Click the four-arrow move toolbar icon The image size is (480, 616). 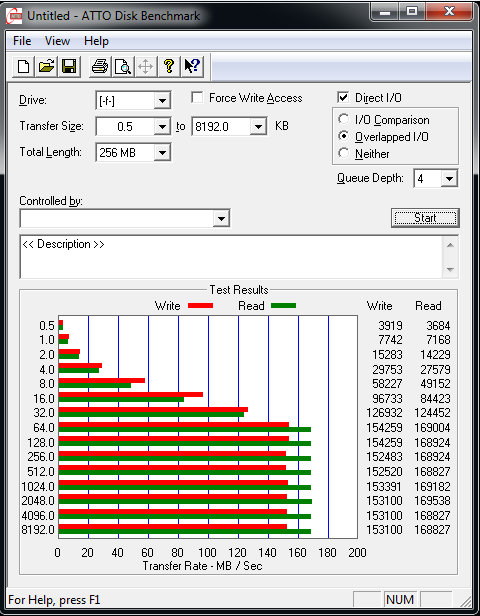pyautogui.click(x=145, y=66)
